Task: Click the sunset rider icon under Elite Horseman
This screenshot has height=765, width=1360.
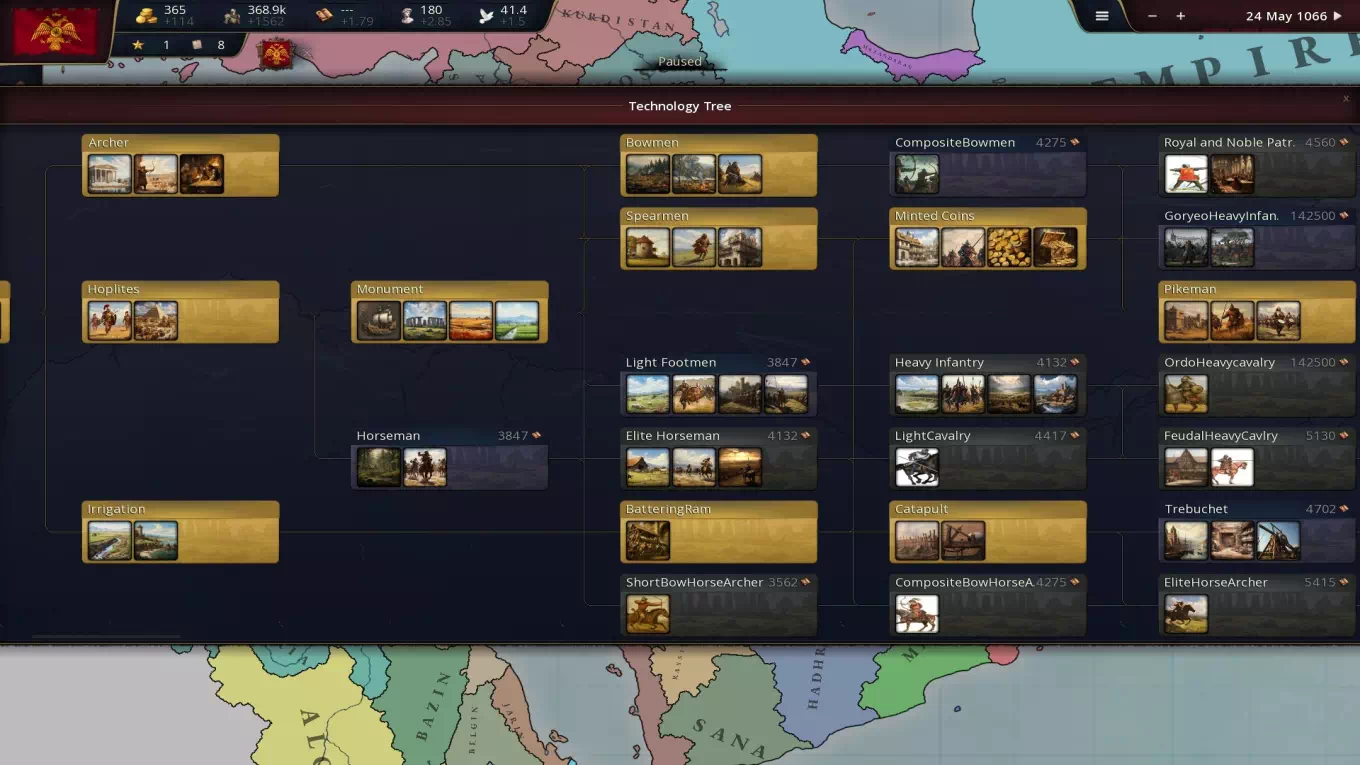Action: tap(740, 467)
